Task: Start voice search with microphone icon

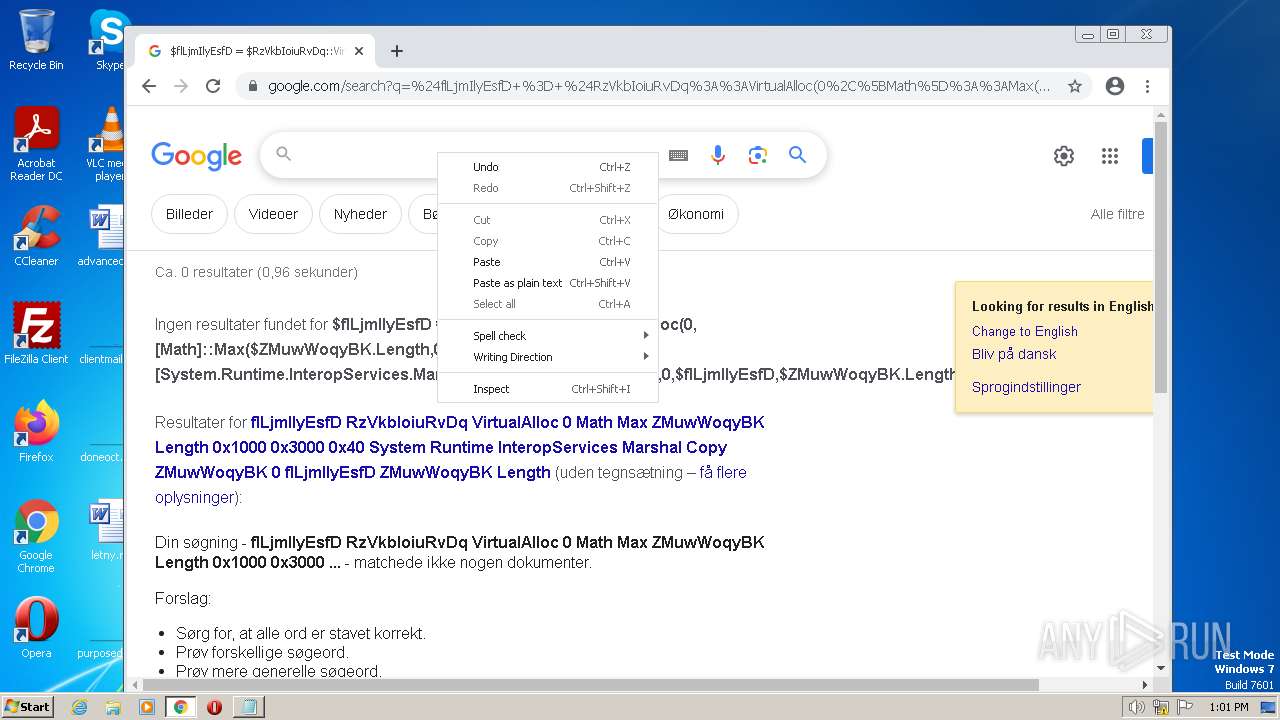Action: (x=718, y=155)
